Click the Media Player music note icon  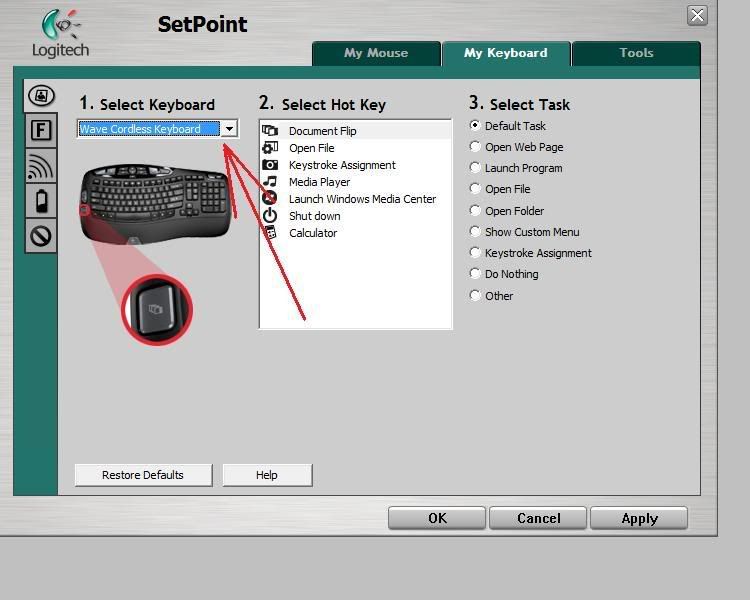click(270, 182)
